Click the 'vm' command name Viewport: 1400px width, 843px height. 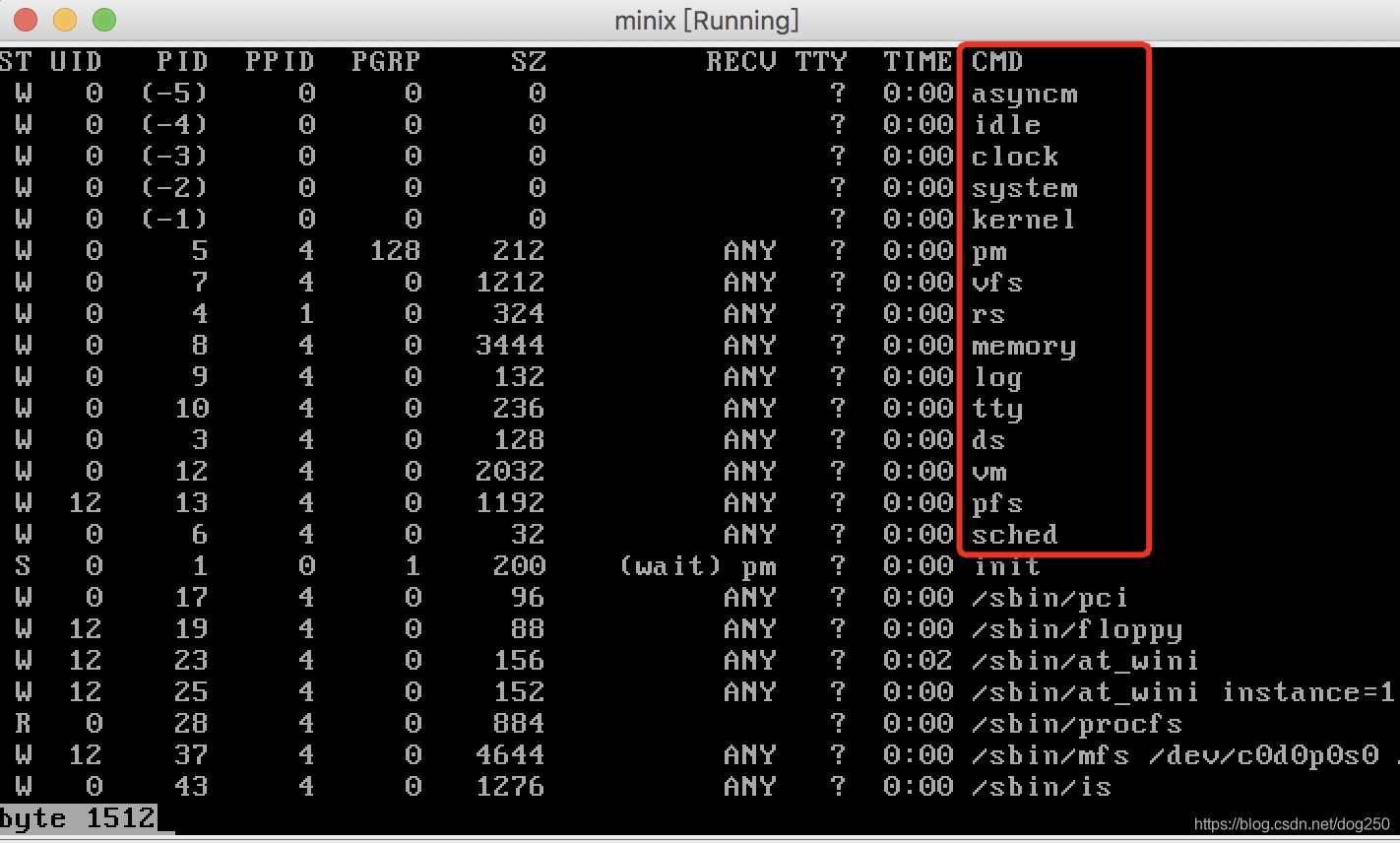pos(989,473)
